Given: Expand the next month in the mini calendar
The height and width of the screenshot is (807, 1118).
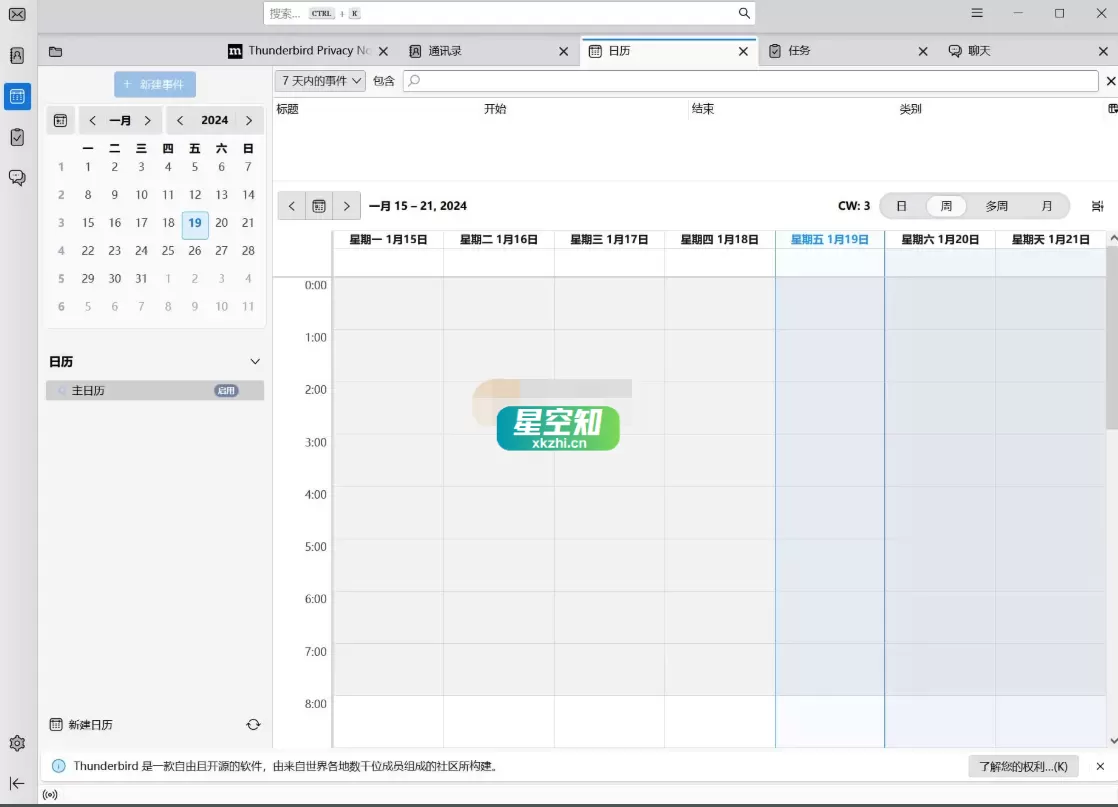Looking at the screenshot, I should (x=148, y=120).
